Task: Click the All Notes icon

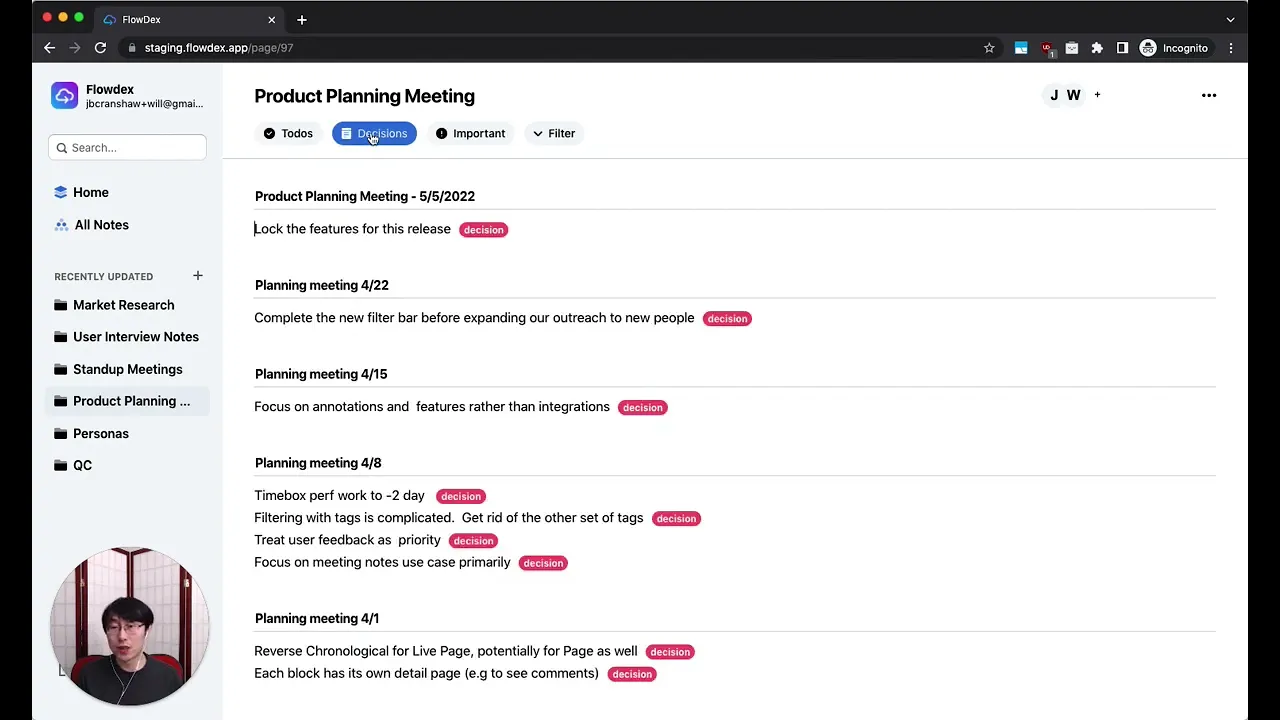Action: (62, 225)
